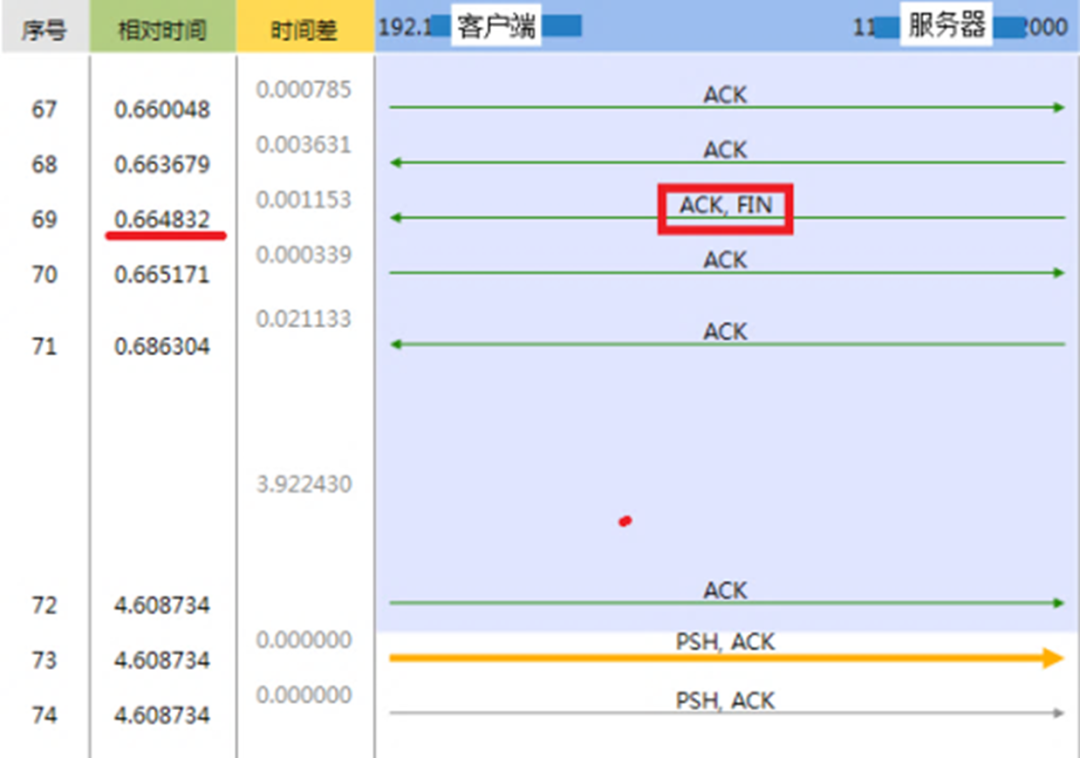
Task: Select the ACK, FIN label of packet 69
Action: (x=725, y=204)
